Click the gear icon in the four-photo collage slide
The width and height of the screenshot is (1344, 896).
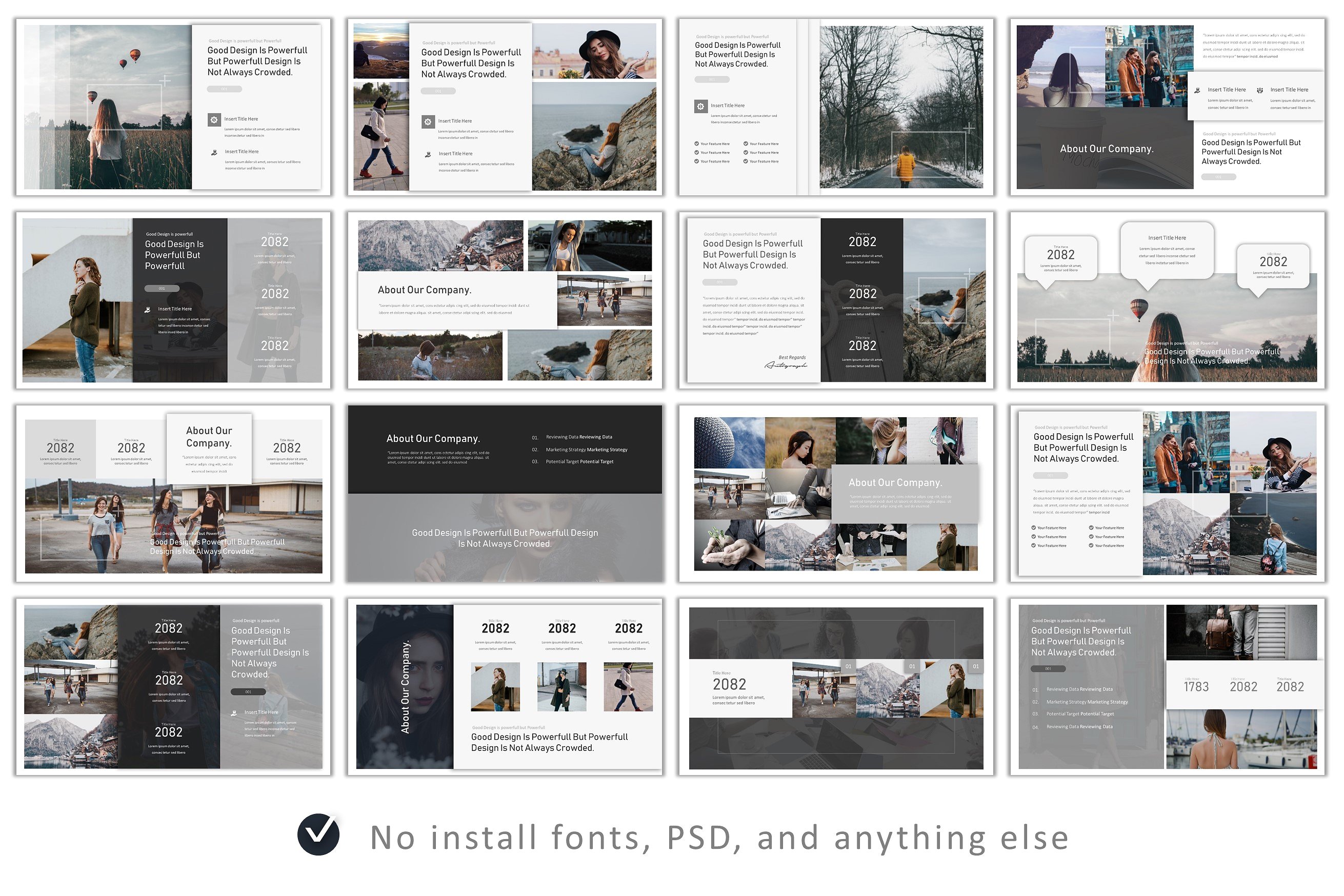pos(428,121)
